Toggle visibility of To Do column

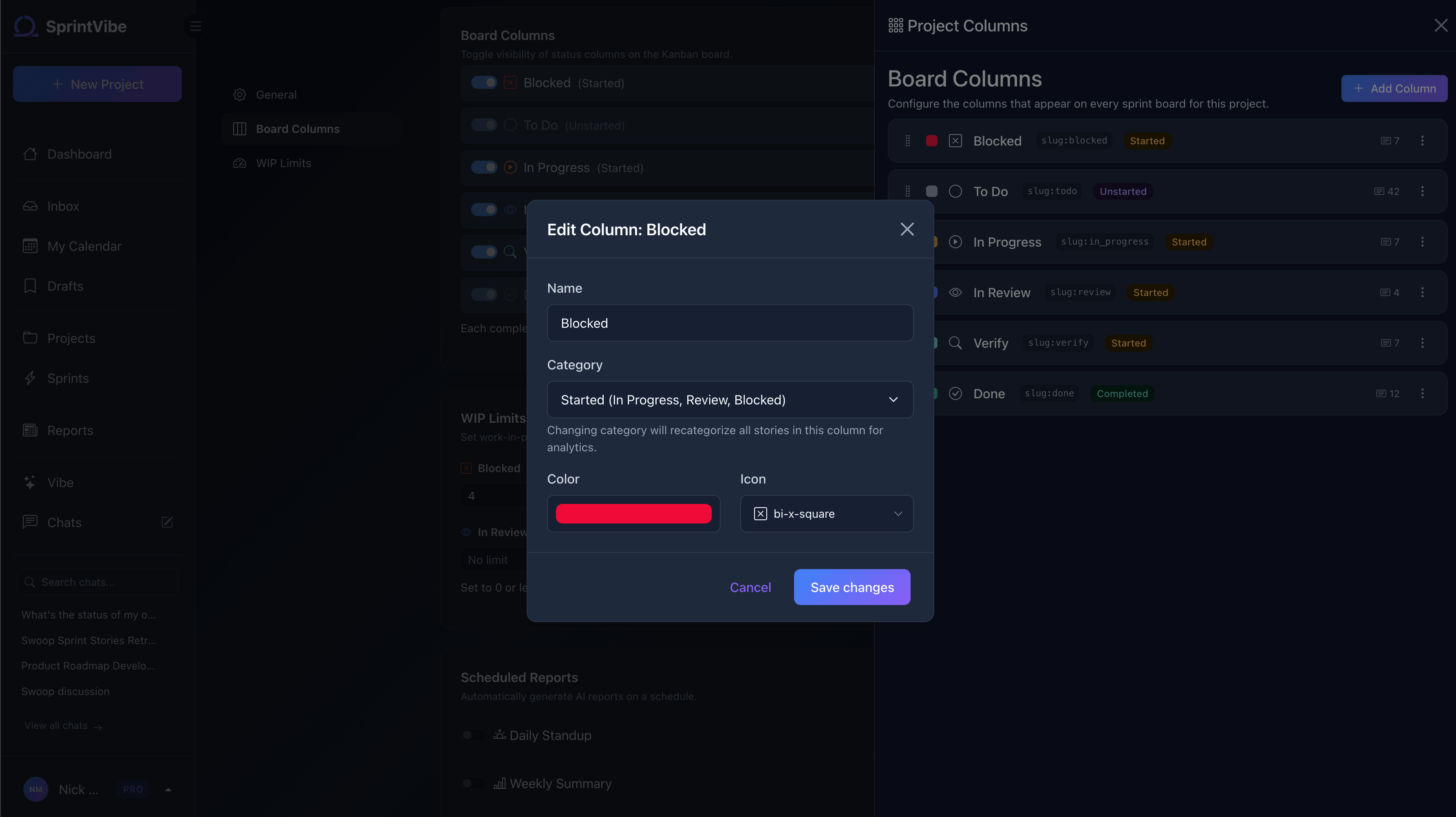(x=484, y=125)
